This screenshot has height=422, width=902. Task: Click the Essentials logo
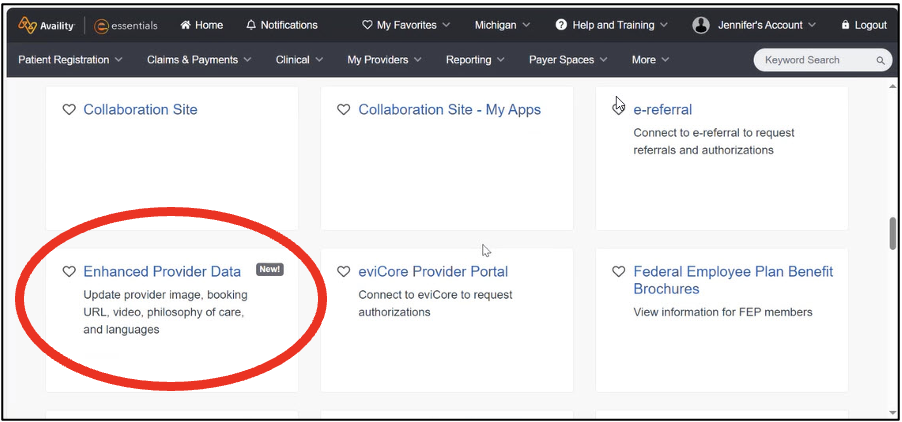coord(126,25)
